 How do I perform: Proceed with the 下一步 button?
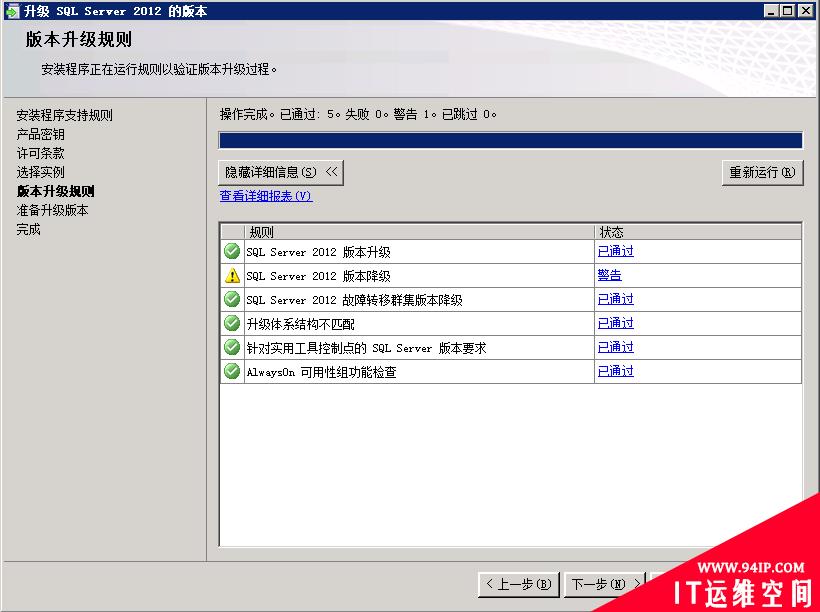(606, 584)
